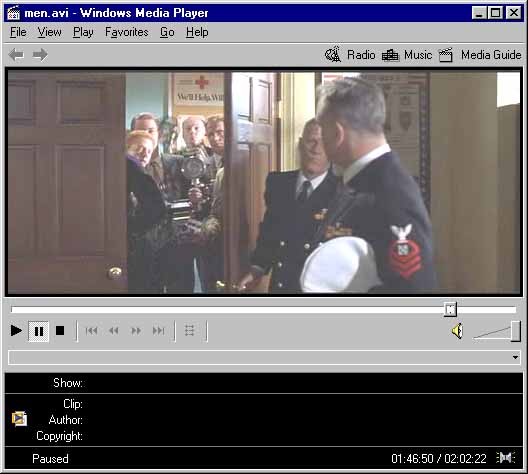Click the 01:46:50 / 02:02:22 time display
Image resolution: width=528 pixels, height=474 pixels.
tap(439, 459)
